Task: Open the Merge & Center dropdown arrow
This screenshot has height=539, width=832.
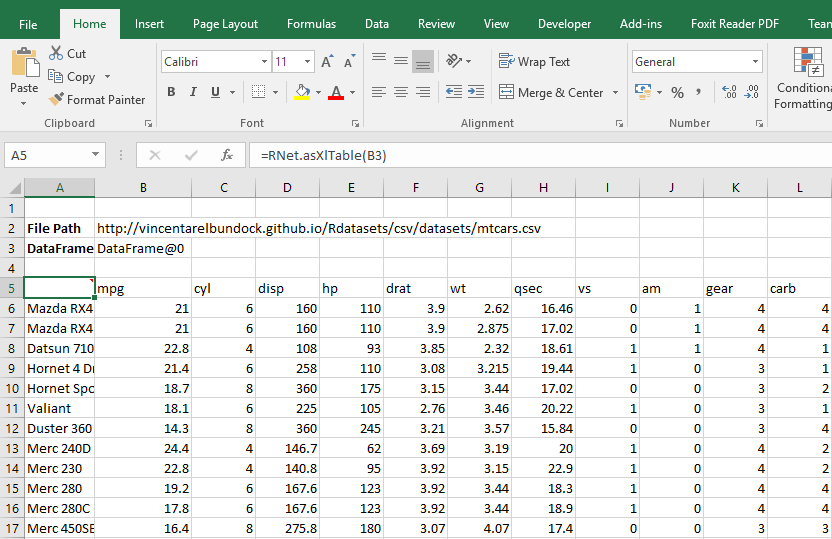Action: (615, 93)
